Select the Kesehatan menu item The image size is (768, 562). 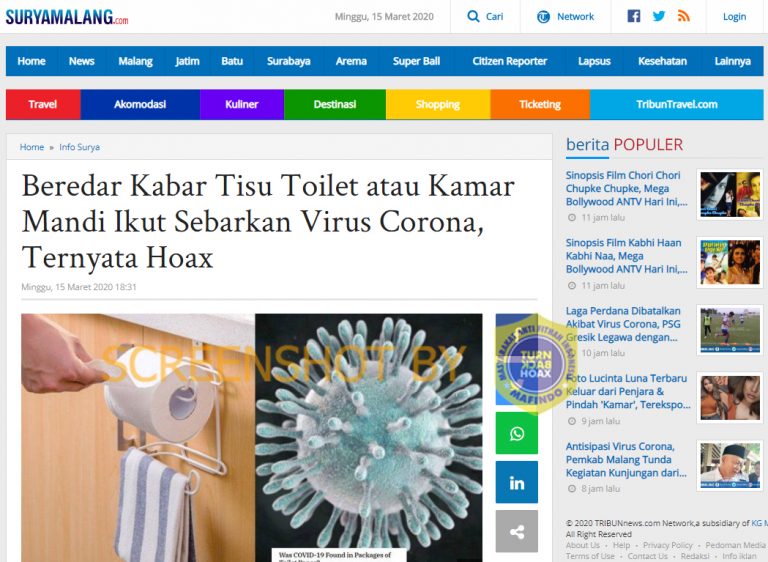(662, 61)
